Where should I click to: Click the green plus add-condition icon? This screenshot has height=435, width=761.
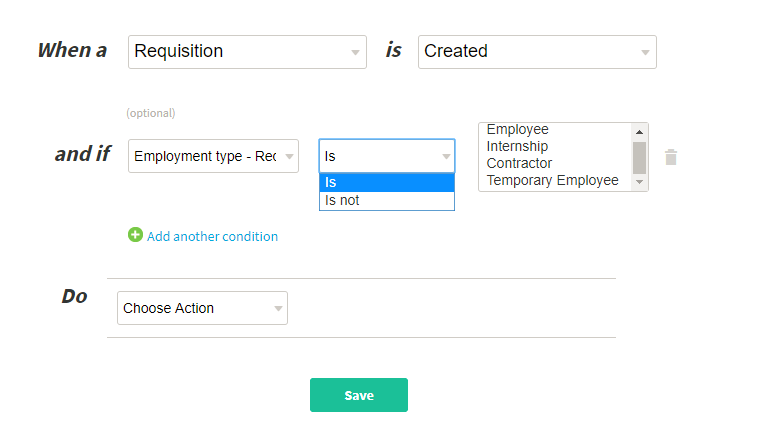point(135,235)
